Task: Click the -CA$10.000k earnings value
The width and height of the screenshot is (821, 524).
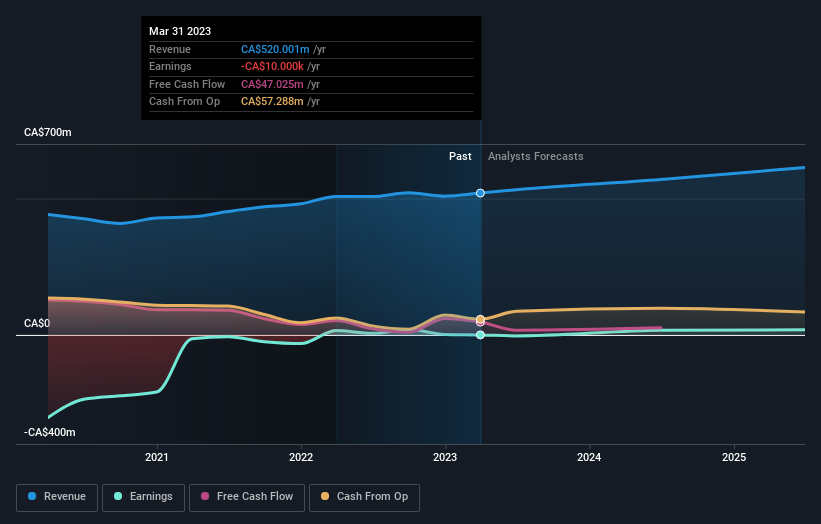Action: [x=272, y=66]
